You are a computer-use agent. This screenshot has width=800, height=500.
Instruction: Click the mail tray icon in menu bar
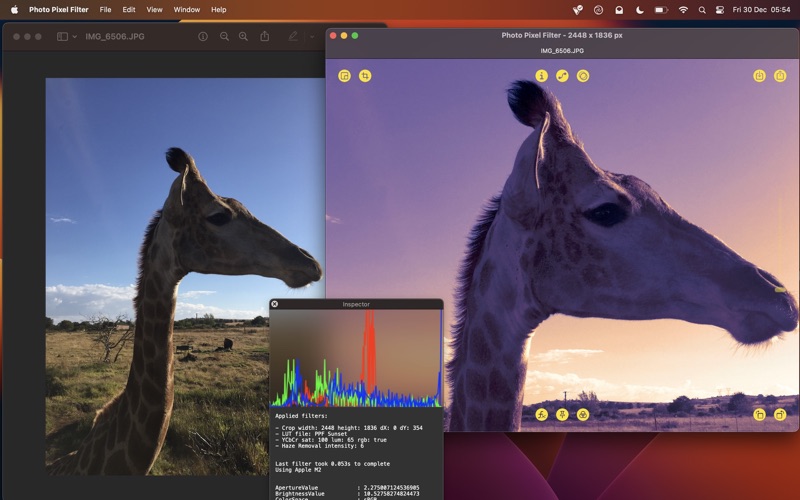(x=619, y=10)
